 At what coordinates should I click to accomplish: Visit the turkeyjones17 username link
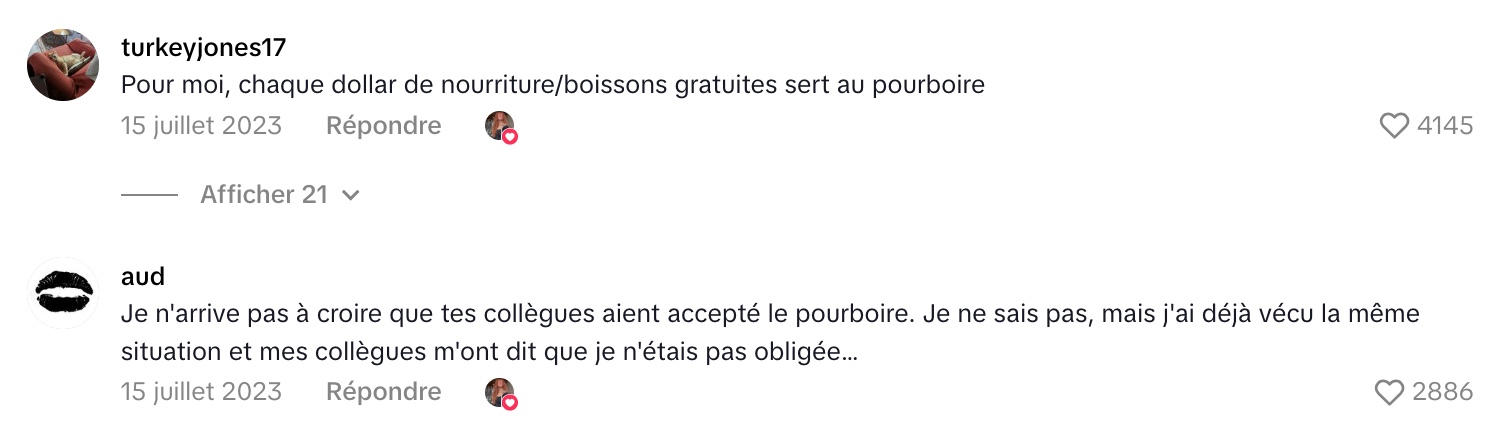tap(203, 47)
